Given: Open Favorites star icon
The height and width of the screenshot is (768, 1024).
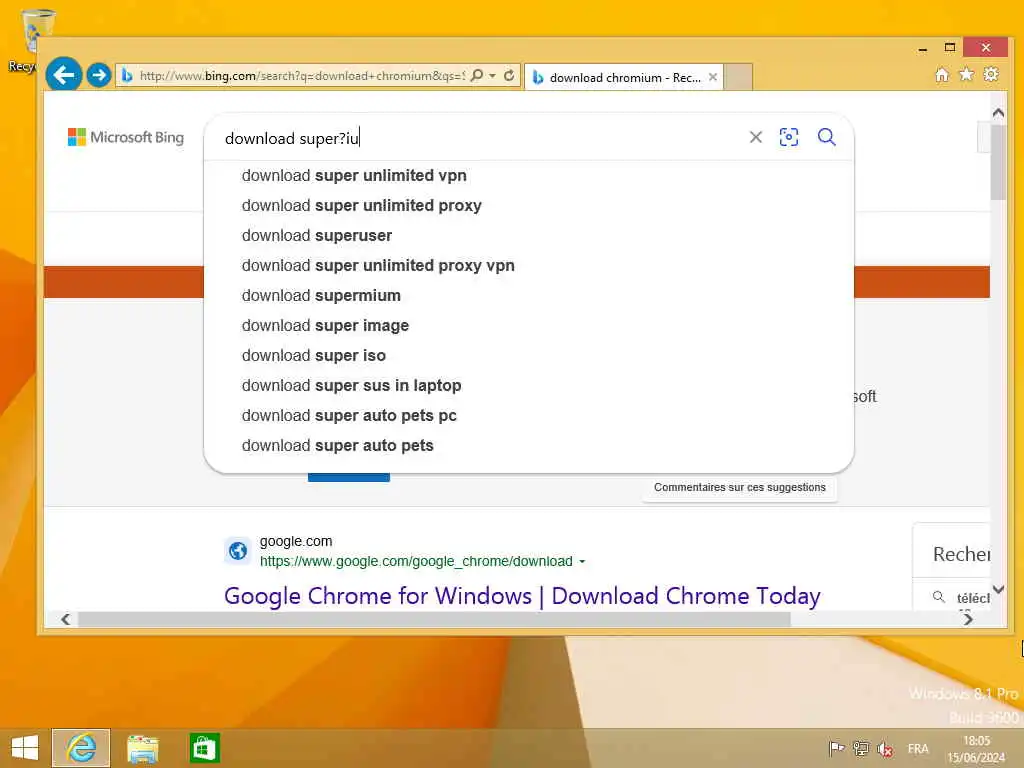Looking at the screenshot, I should (x=967, y=74).
